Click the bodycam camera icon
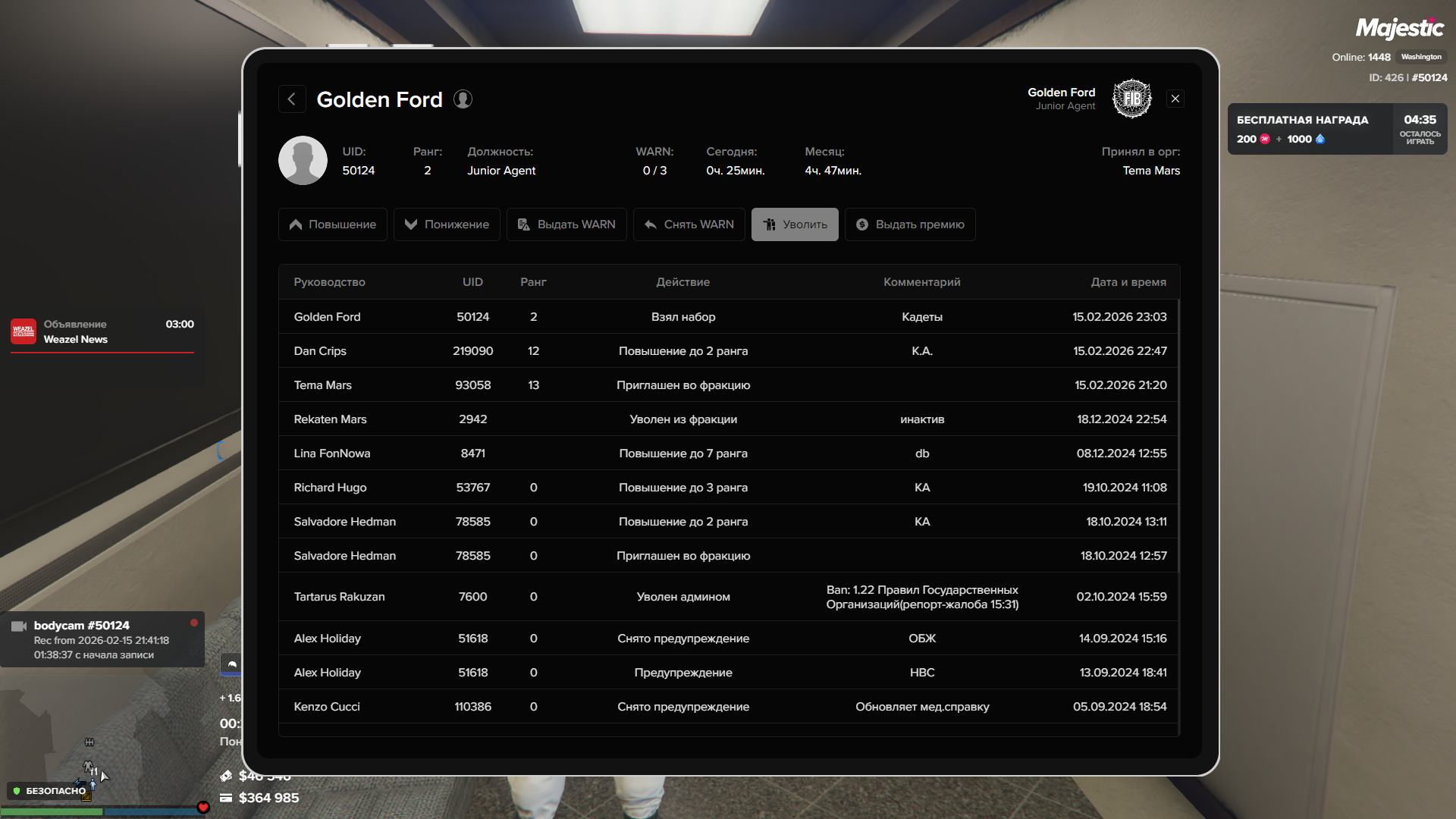This screenshot has height=819, width=1456. [x=19, y=626]
